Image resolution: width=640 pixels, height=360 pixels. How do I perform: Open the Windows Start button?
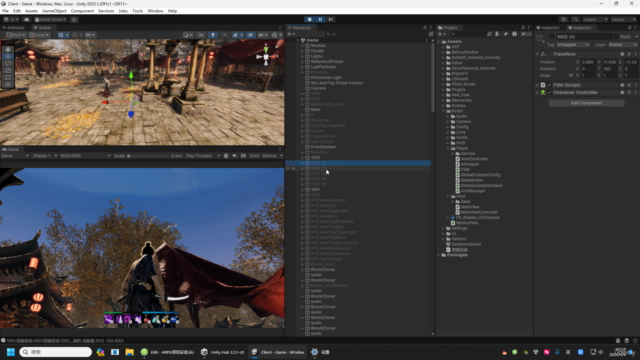click(x=11, y=352)
